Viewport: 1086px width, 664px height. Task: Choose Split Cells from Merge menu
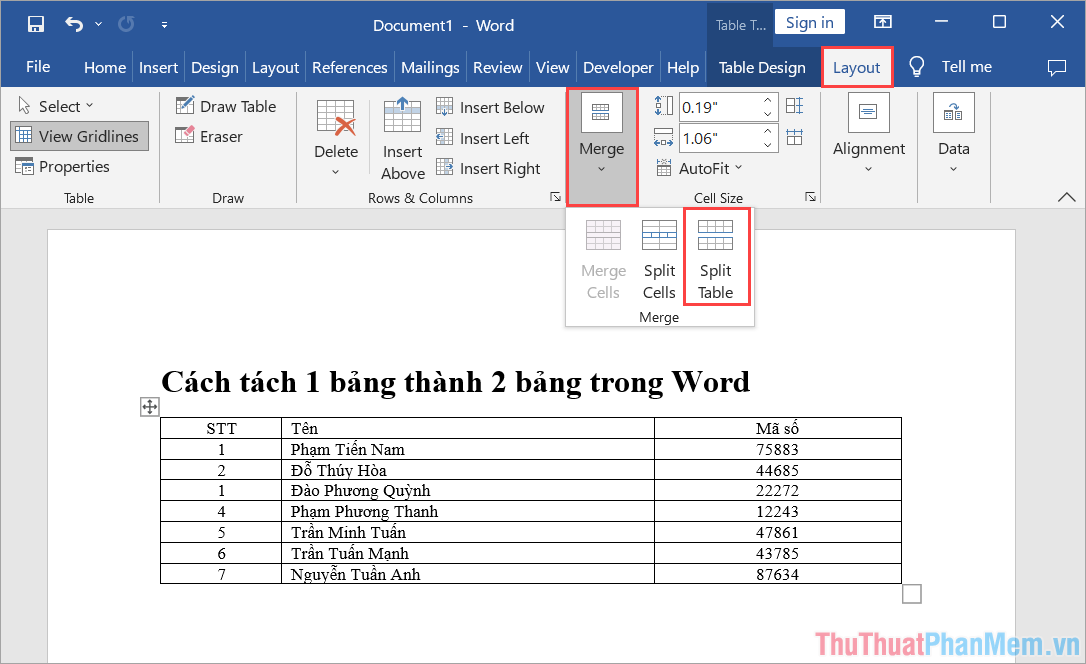click(659, 257)
